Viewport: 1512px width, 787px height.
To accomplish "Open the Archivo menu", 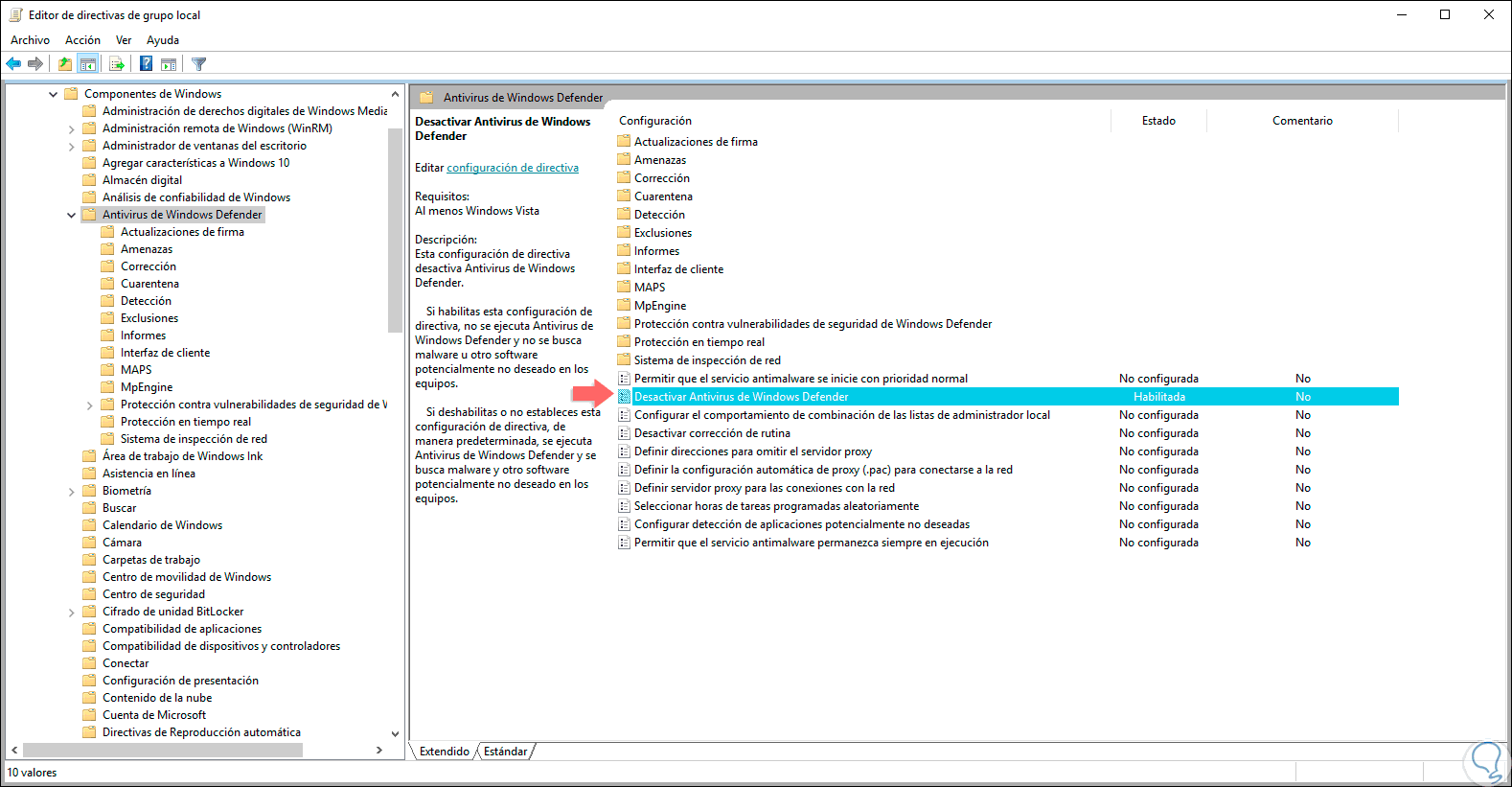I will tap(30, 40).
